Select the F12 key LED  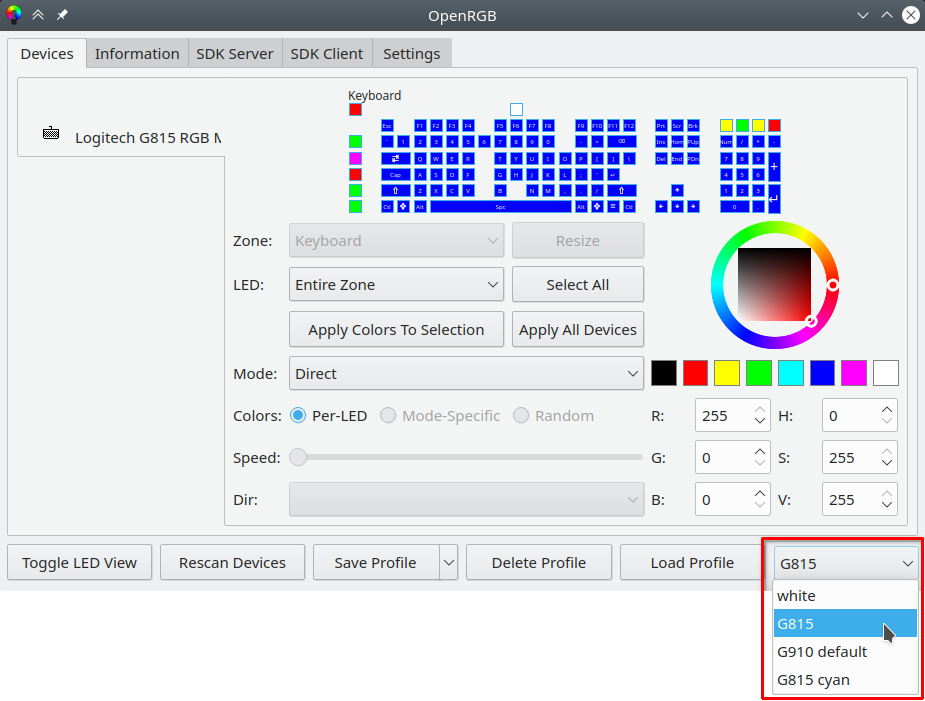pos(629,126)
